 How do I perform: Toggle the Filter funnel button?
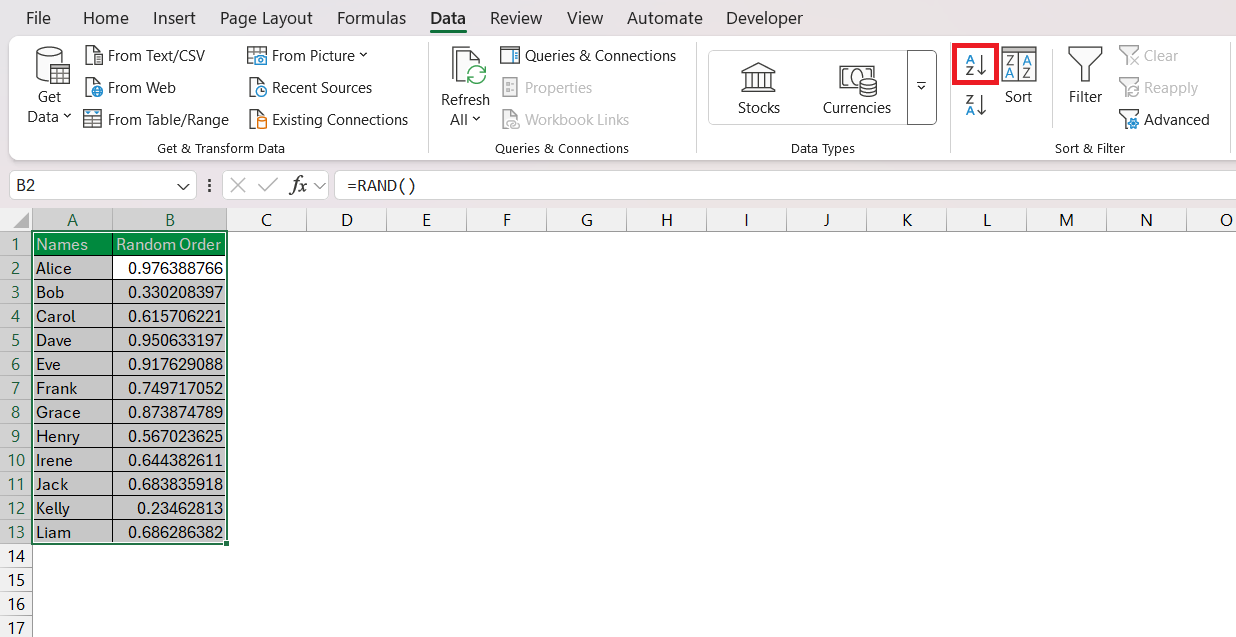1085,76
